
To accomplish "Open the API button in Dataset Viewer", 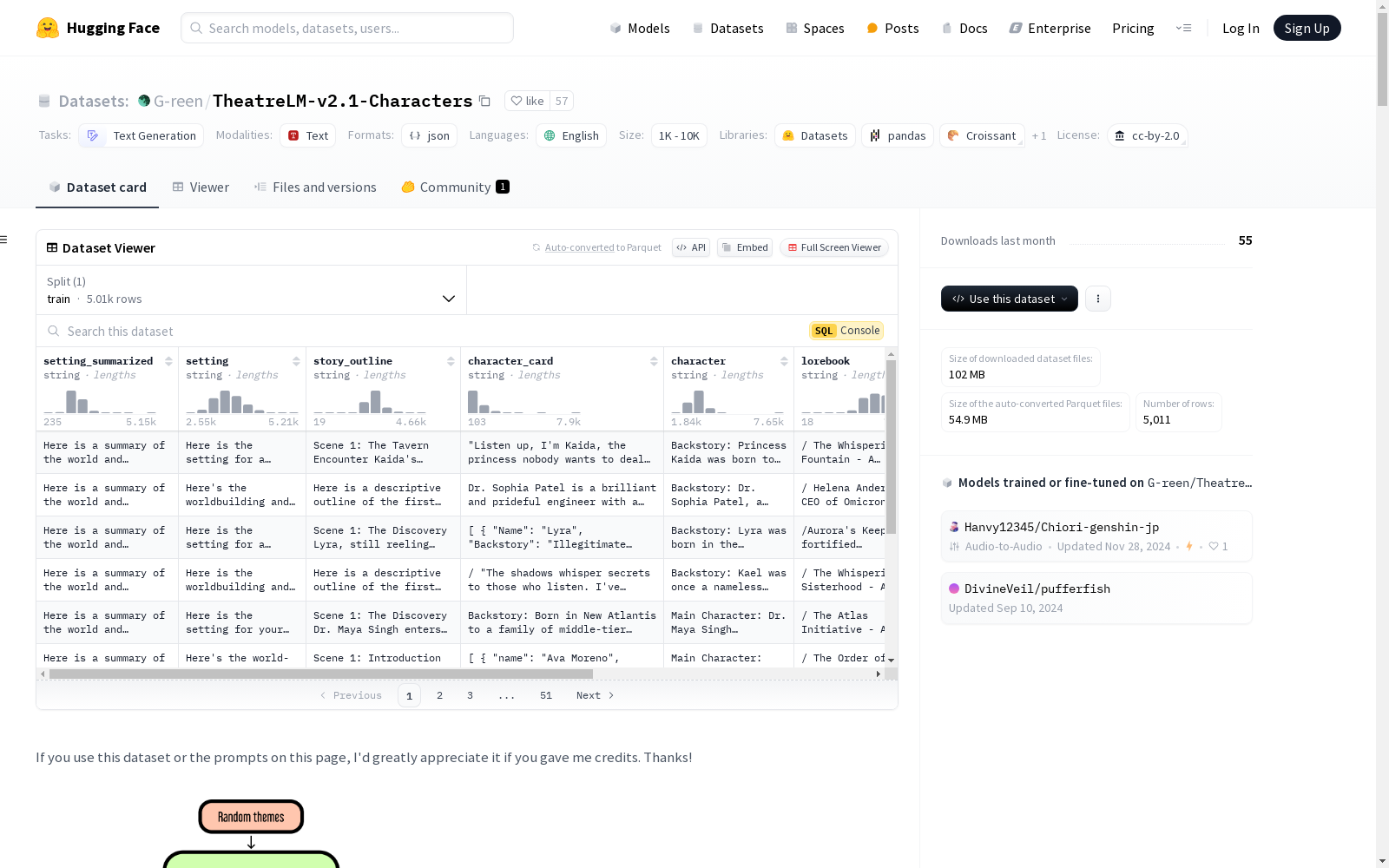I will tap(691, 247).
